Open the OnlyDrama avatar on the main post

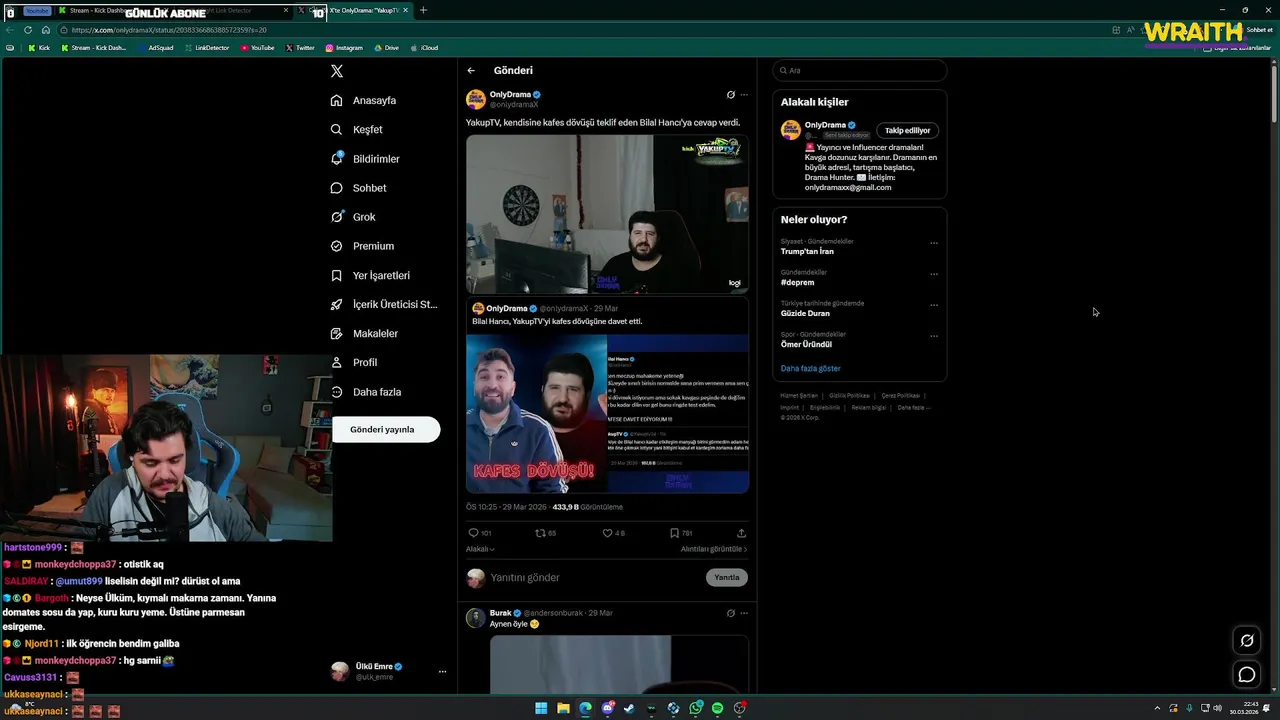tap(476, 99)
